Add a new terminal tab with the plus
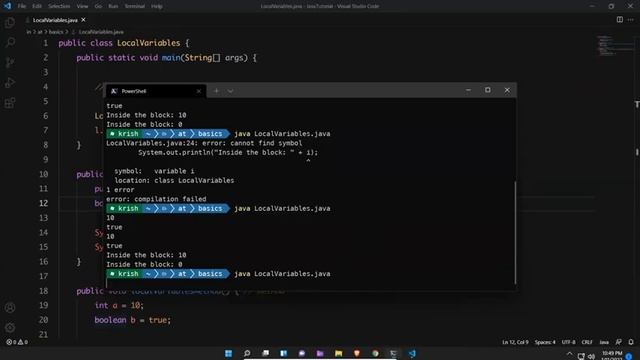This screenshot has width=640, height=360. click(x=216, y=91)
